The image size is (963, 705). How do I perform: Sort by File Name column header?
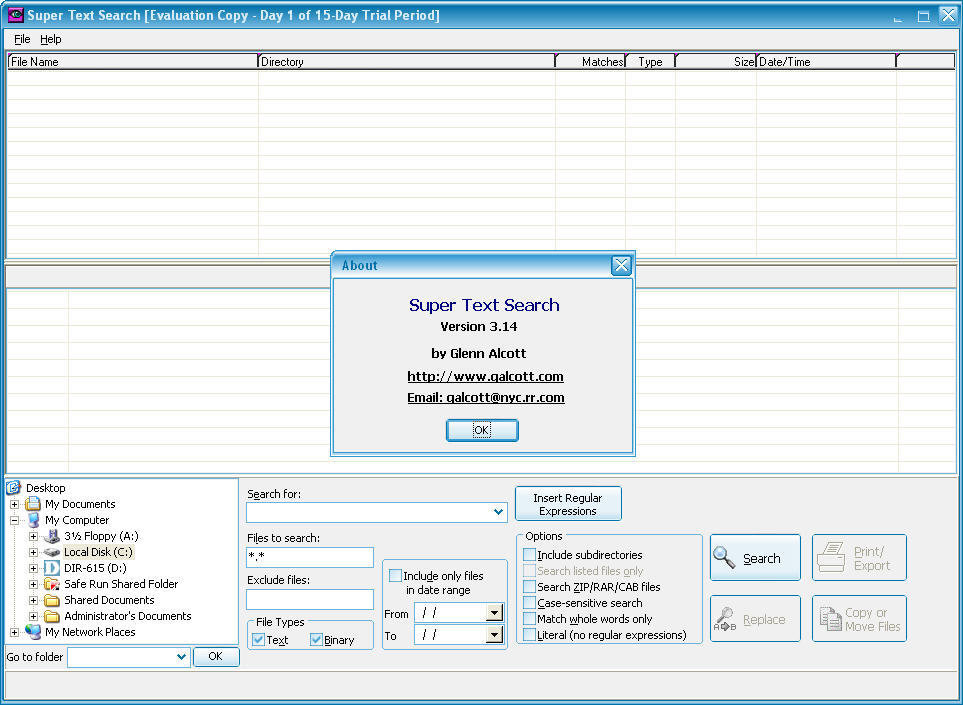tap(132, 61)
